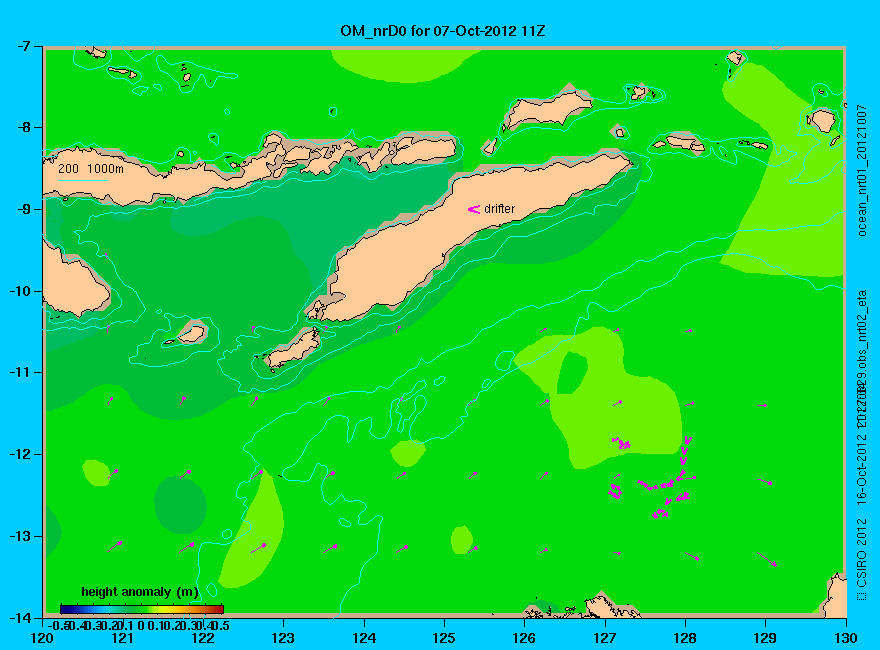Click longitude axis label 121
The image size is (880, 650).
122,638
